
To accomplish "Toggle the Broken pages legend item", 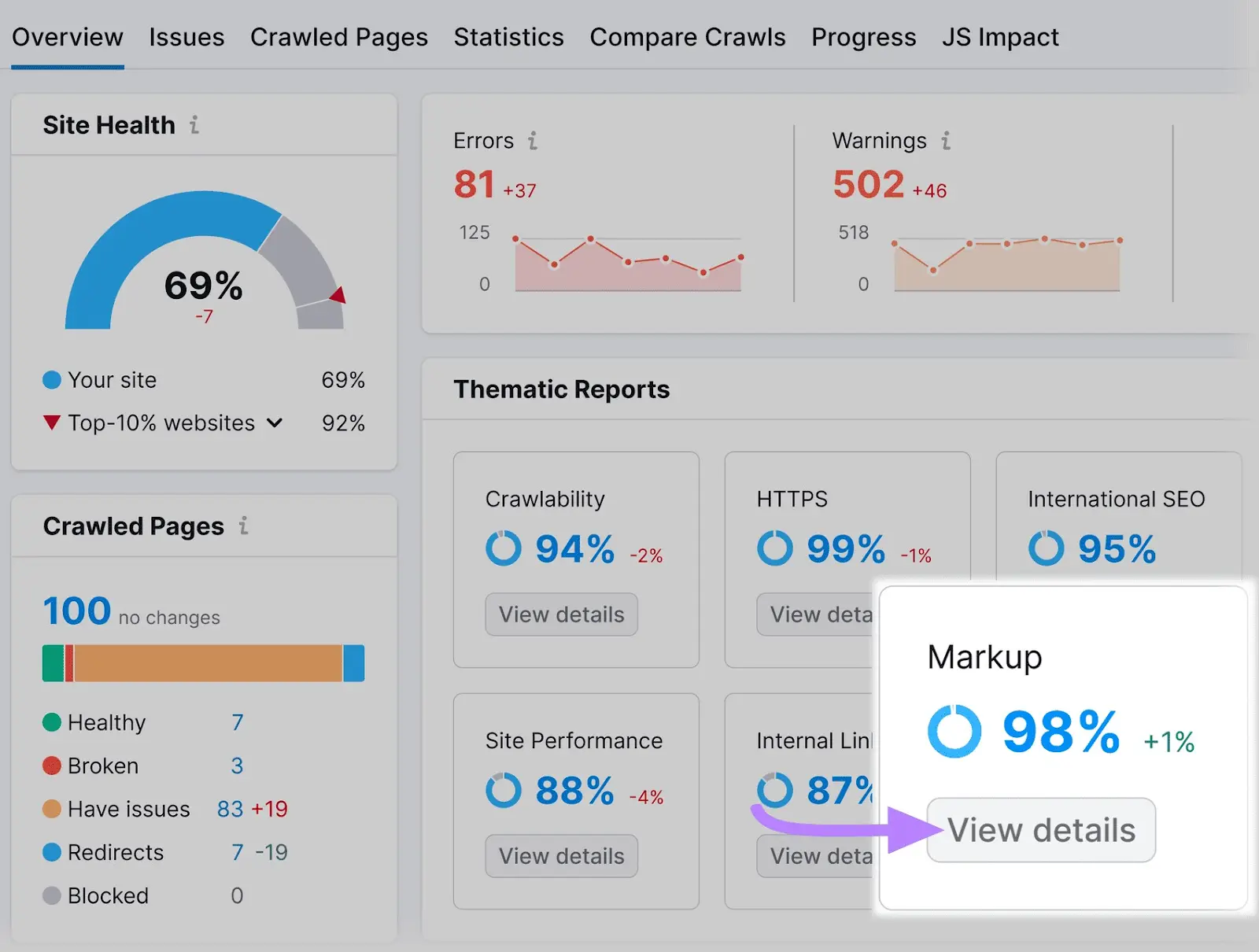I will tap(102, 766).
